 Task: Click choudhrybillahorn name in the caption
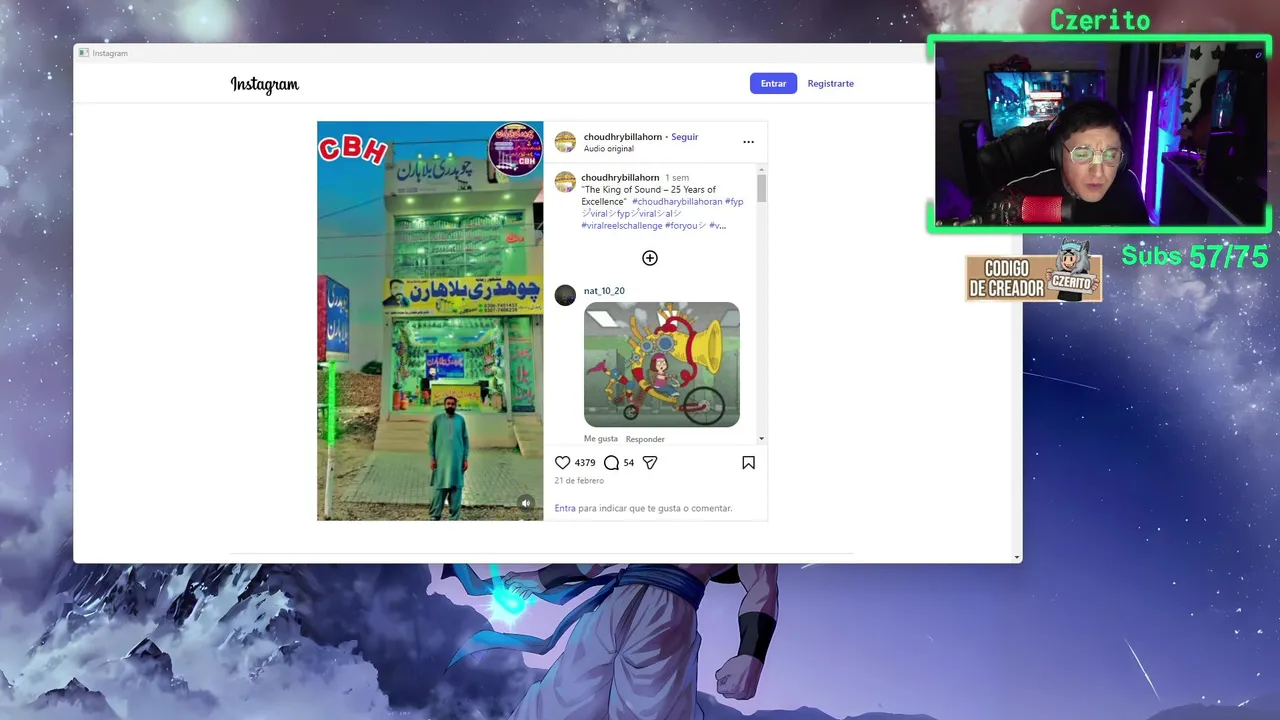pos(620,178)
